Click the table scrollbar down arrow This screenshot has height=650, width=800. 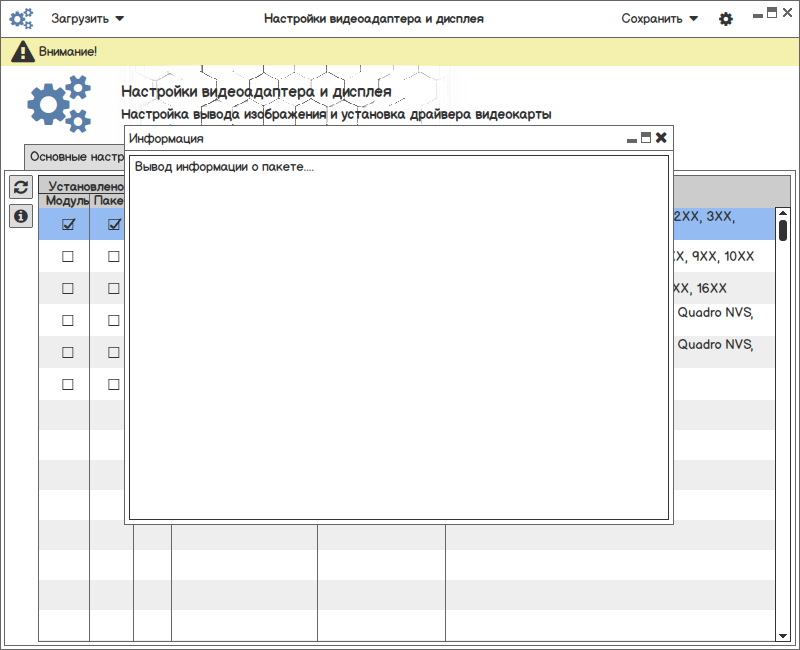783,635
